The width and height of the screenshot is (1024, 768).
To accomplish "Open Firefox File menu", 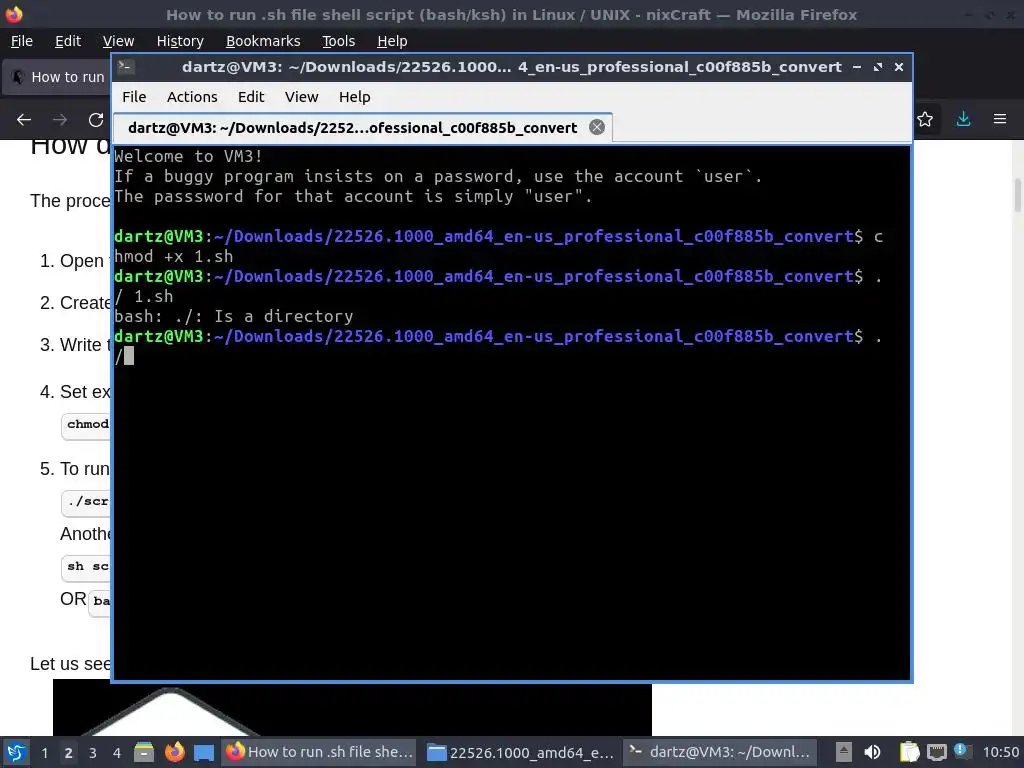I will [x=22, y=41].
